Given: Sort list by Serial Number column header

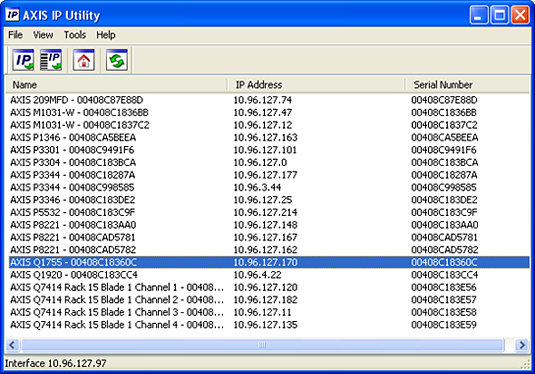Looking at the screenshot, I should (x=467, y=85).
